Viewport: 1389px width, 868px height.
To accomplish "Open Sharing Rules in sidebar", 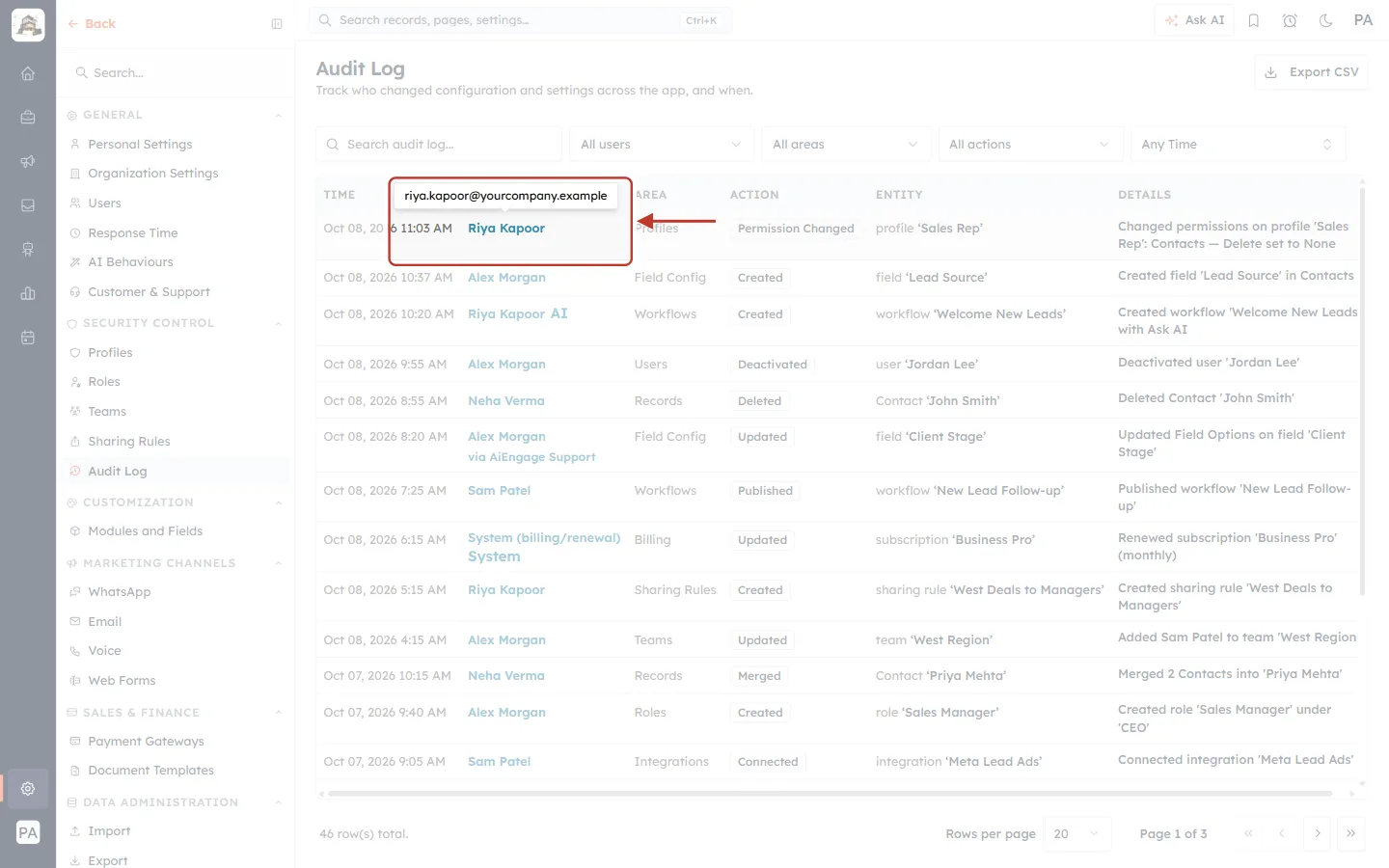I will [129, 442].
